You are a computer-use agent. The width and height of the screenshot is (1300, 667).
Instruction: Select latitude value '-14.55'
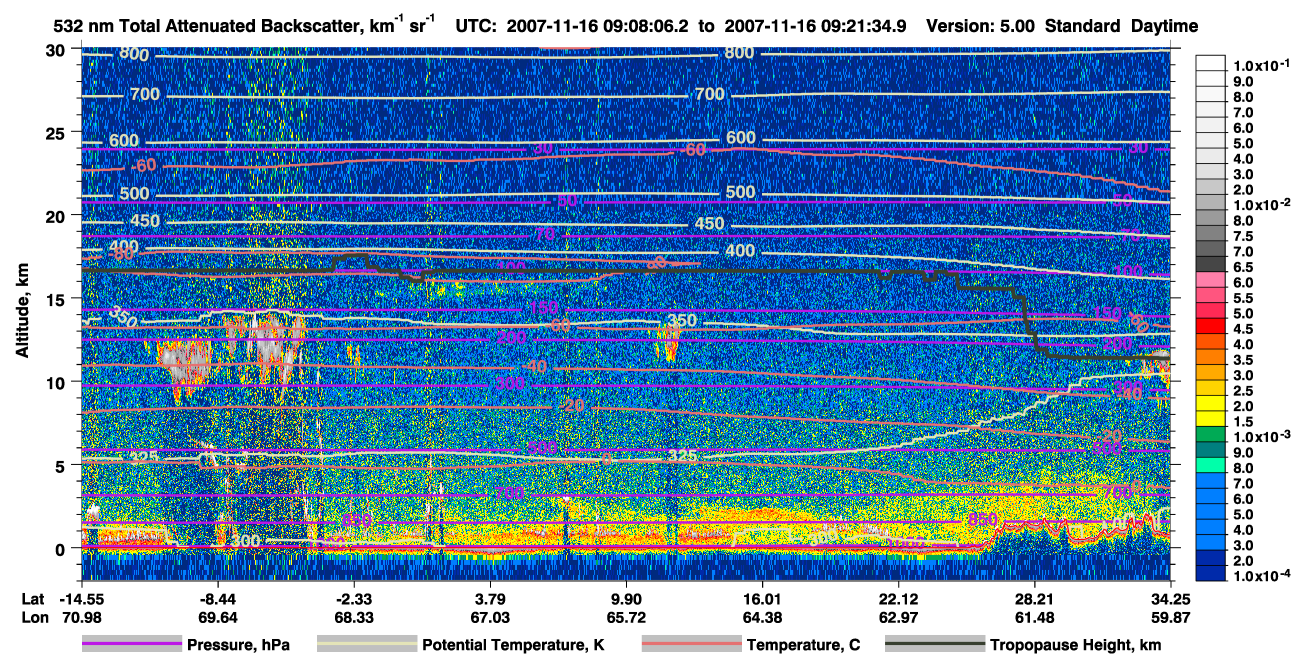pyautogui.click(x=81, y=598)
